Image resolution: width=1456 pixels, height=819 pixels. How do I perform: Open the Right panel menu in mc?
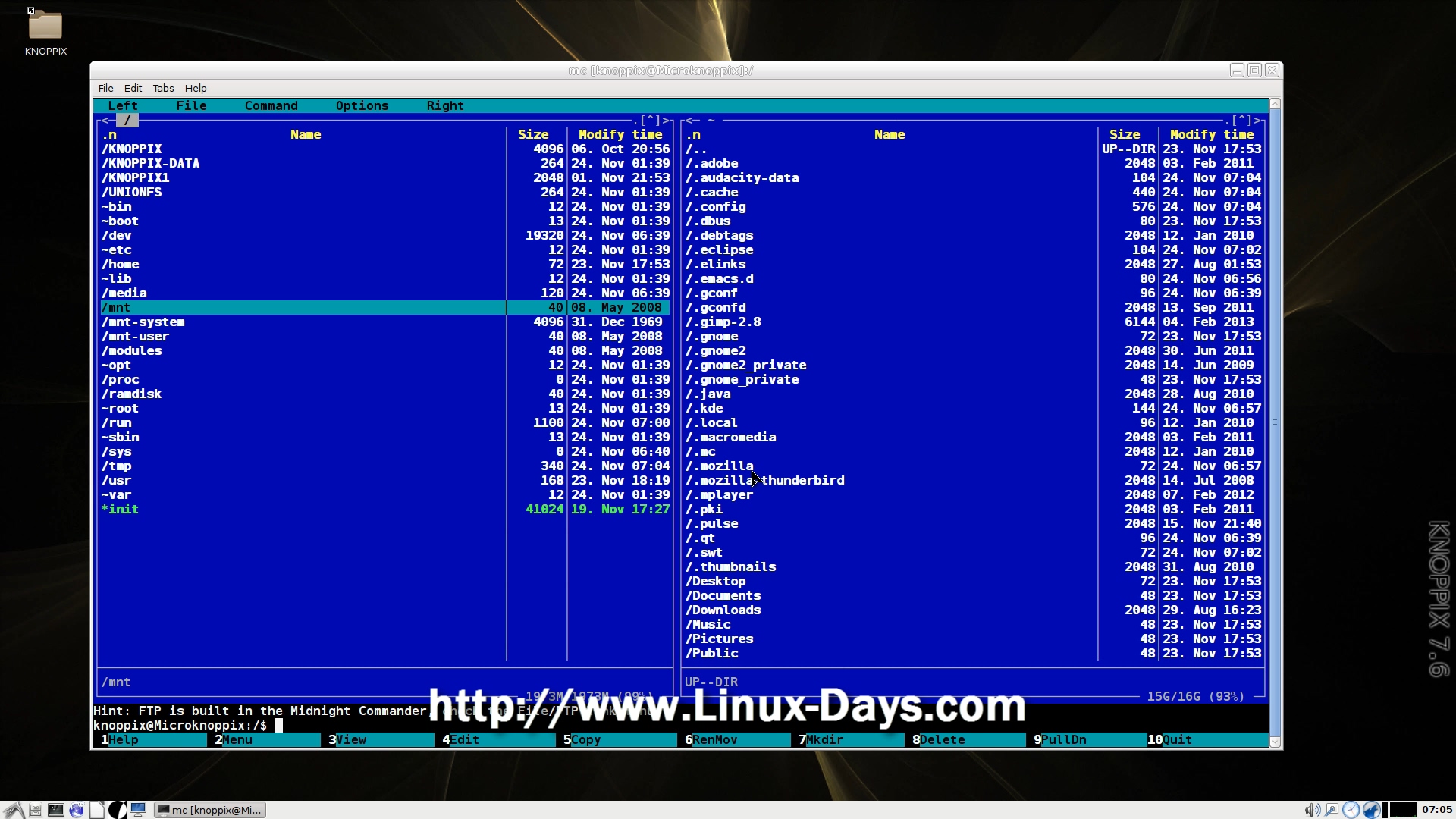tap(445, 105)
